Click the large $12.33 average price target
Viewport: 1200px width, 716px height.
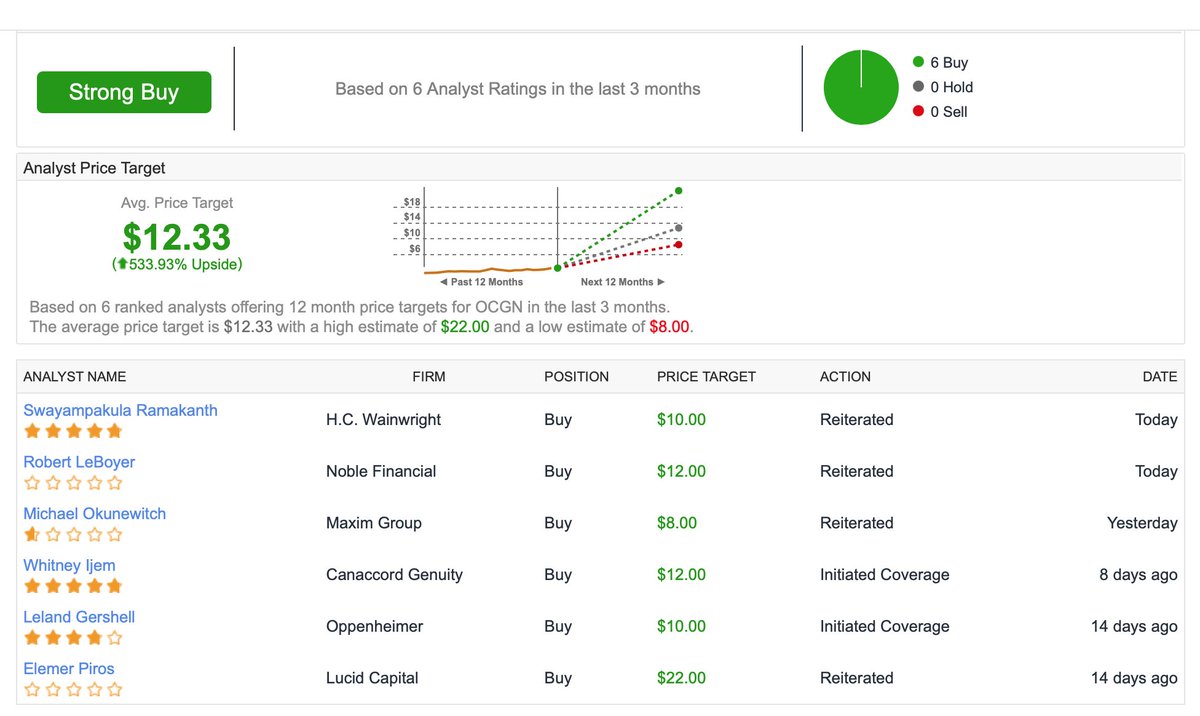[177, 237]
